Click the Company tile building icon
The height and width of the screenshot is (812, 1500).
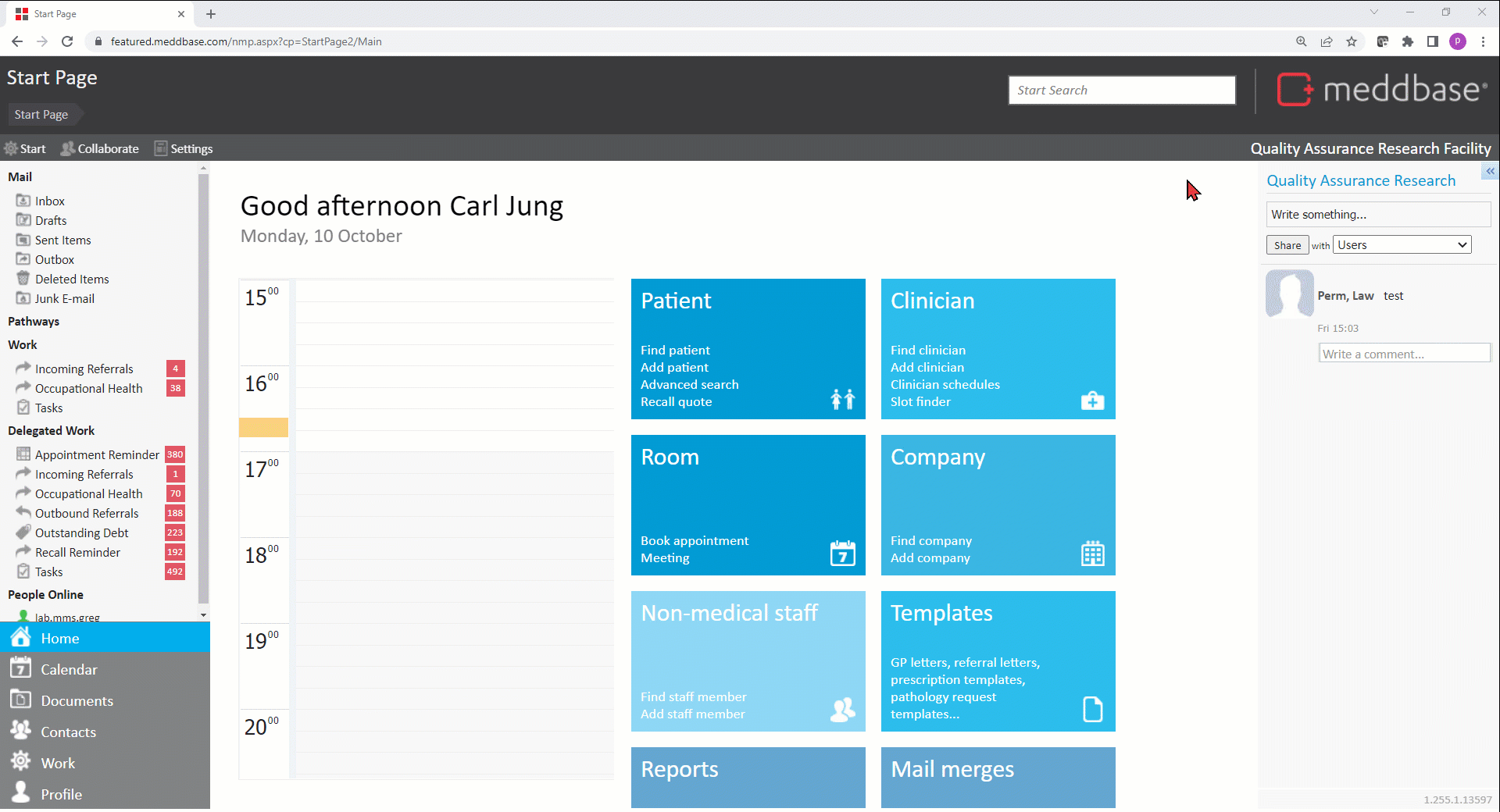(1092, 554)
